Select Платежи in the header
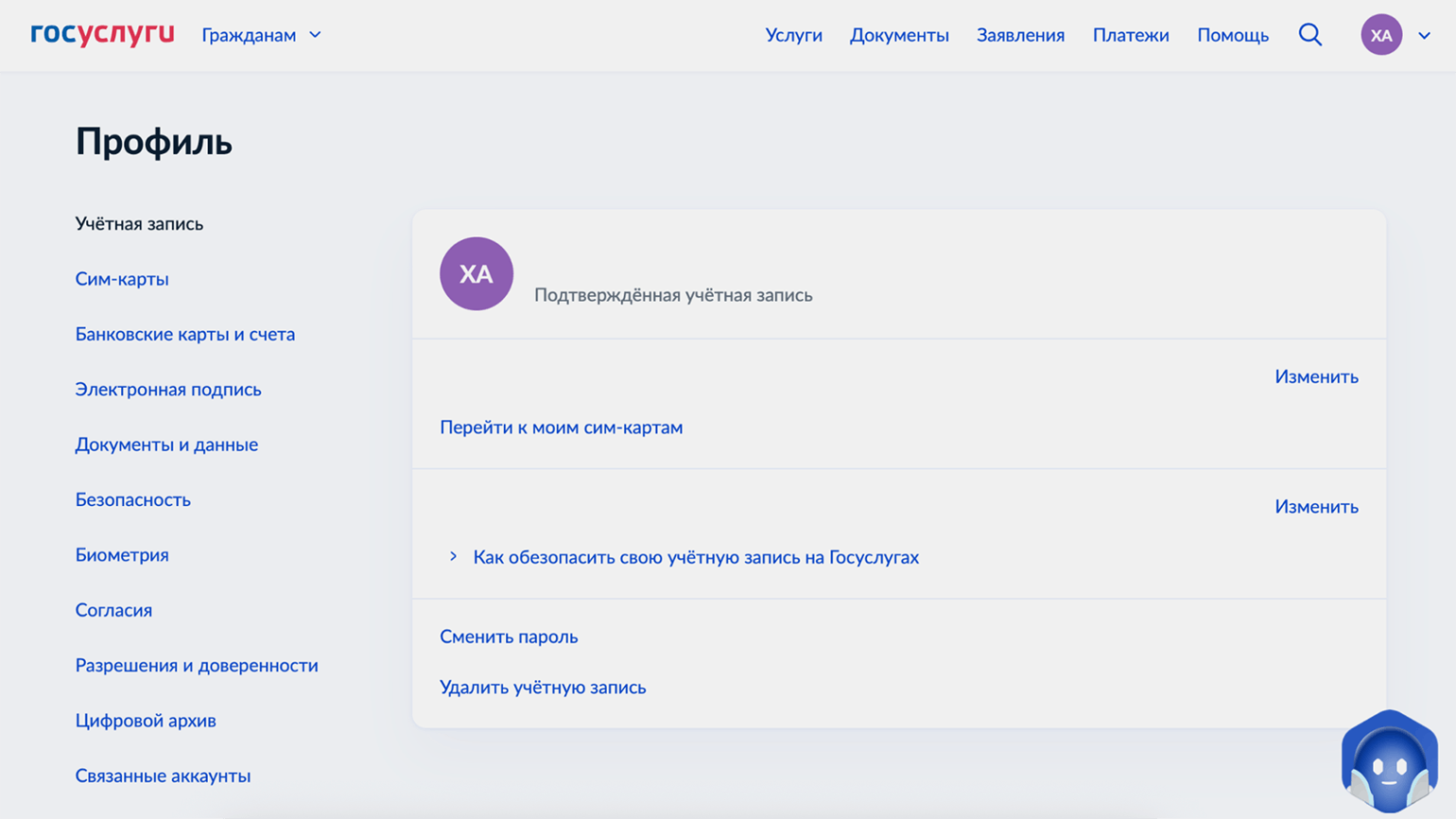Image resolution: width=1456 pixels, height=819 pixels. 1130,35
